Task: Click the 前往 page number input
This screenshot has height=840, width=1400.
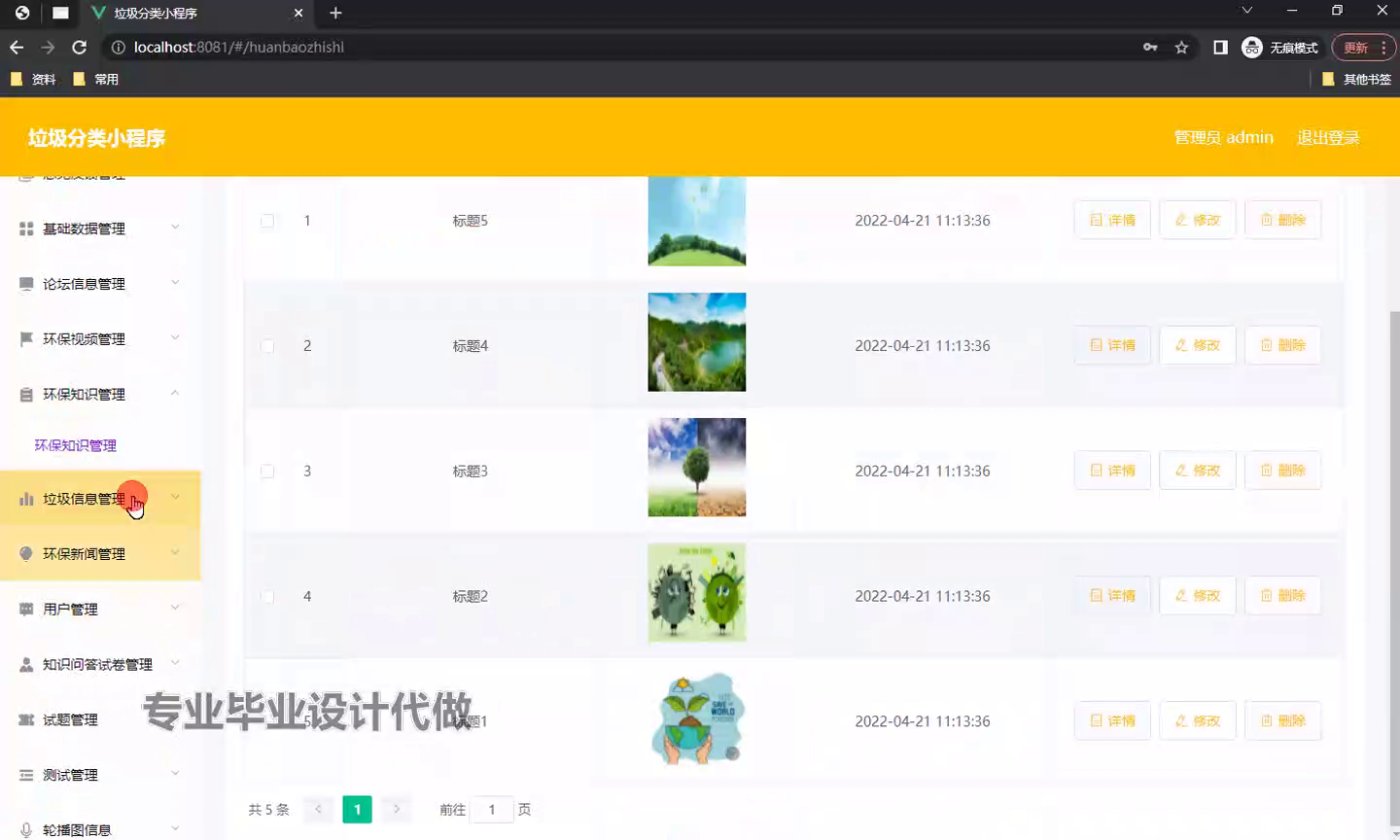Action: pos(492,809)
